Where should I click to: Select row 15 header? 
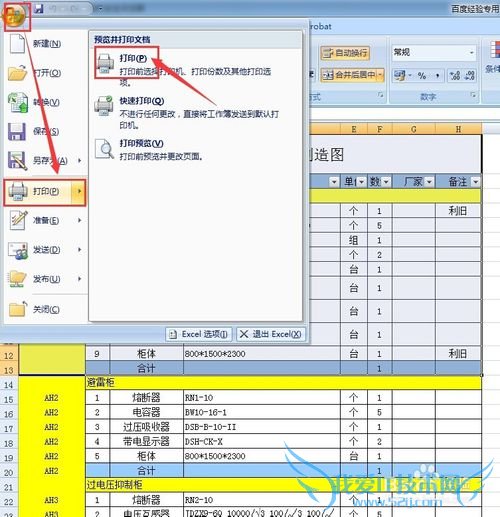point(9,399)
